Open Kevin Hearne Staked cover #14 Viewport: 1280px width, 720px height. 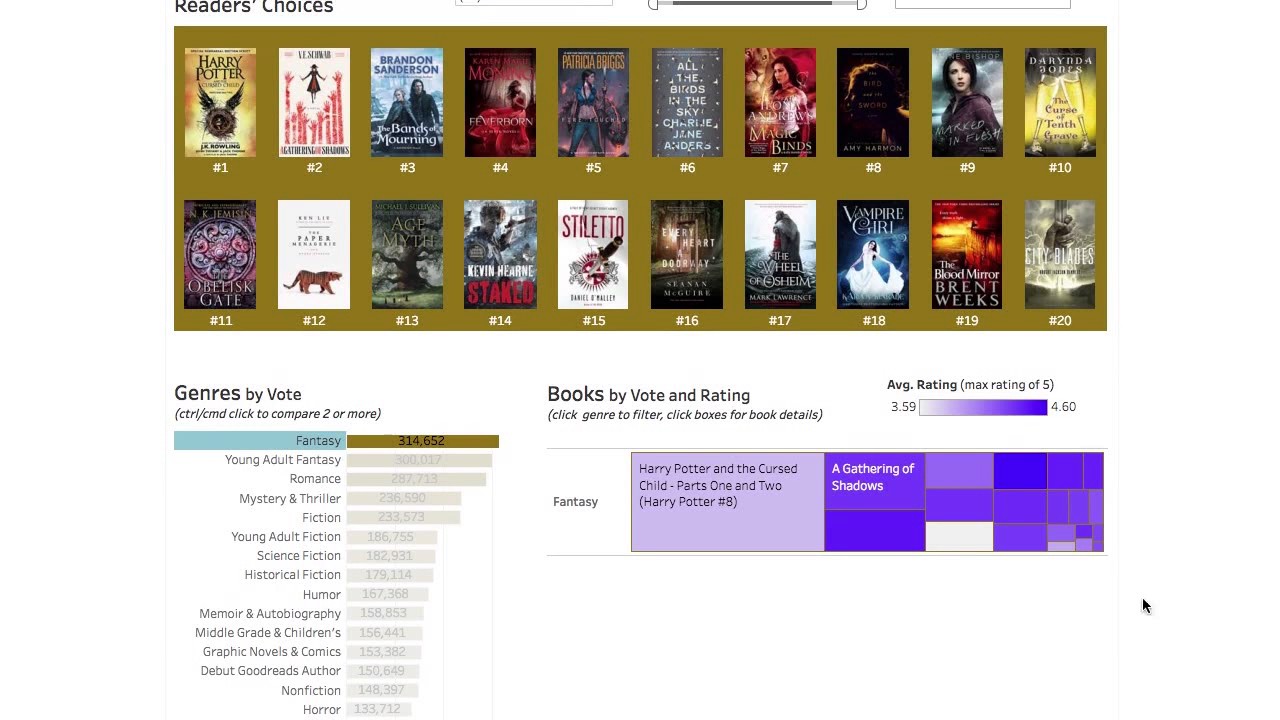click(500, 255)
